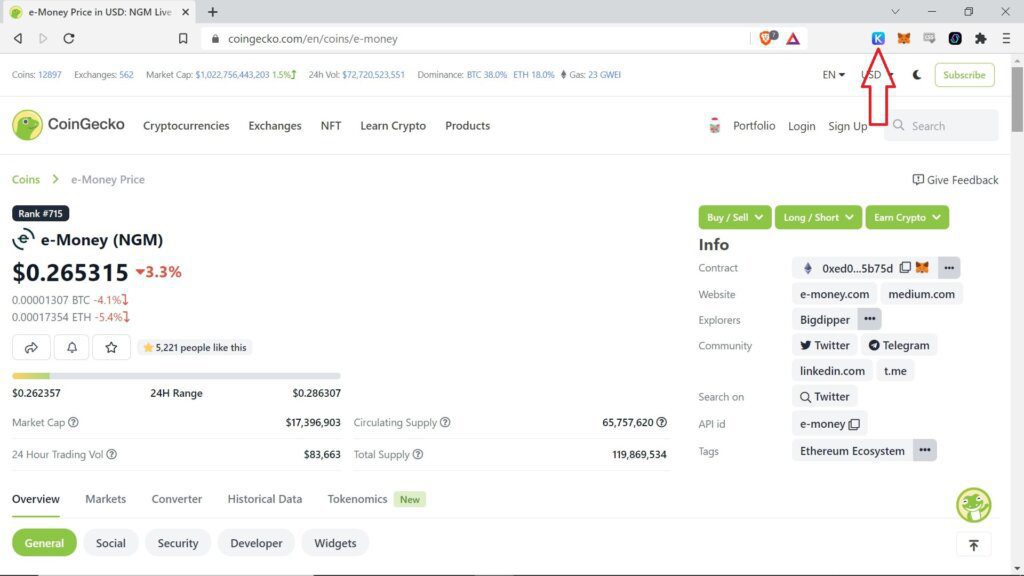1024x576 pixels.
Task: Set a price alert with the bell icon
Action: pos(71,347)
